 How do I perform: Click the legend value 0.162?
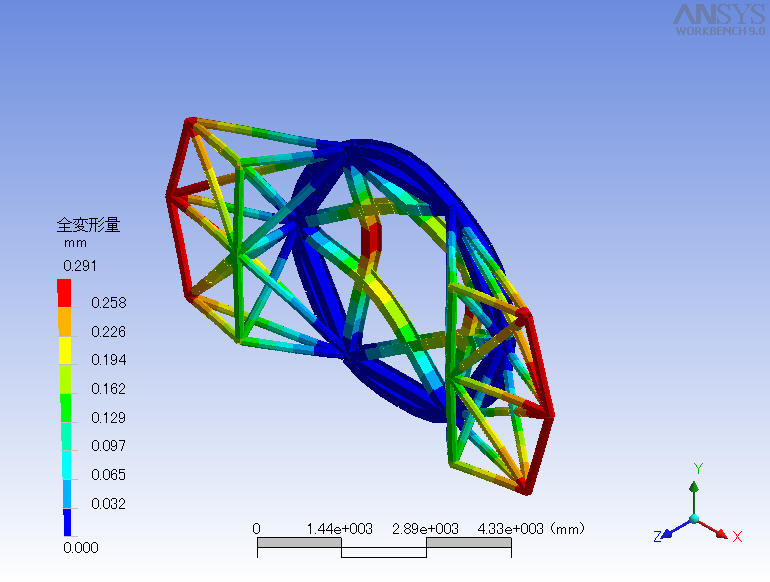click(109, 389)
